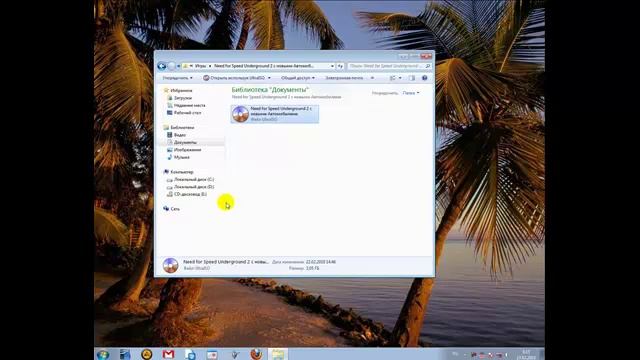Expand the Открыть с помощью UltraISO arrow
Screen dimensions: 640x360
(269, 78)
